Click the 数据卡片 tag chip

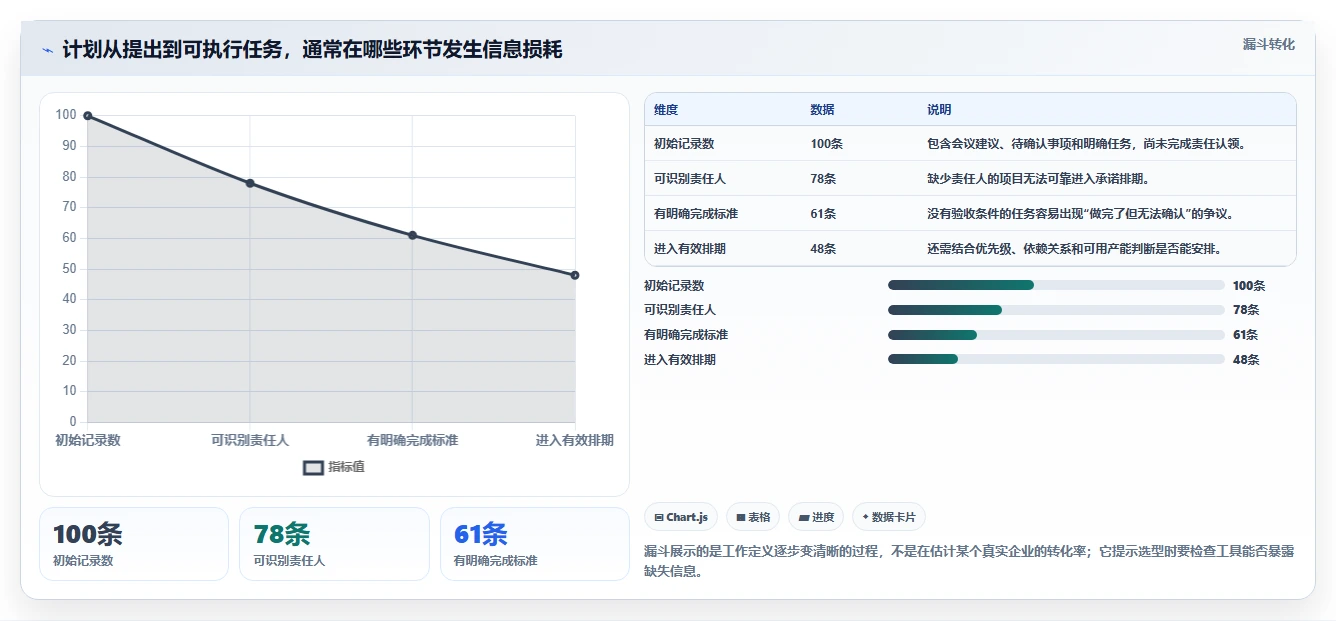(889, 517)
